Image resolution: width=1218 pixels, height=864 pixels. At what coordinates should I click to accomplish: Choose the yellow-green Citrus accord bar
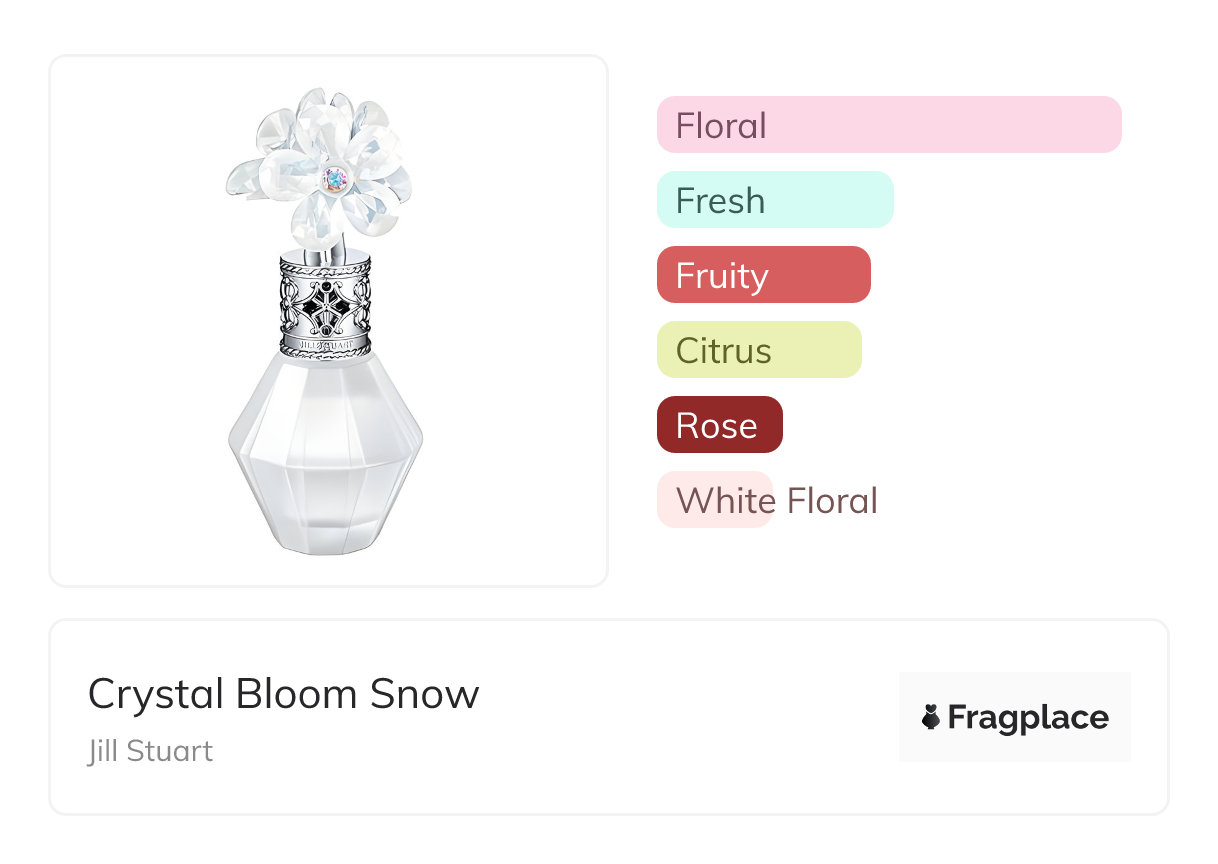pos(758,350)
